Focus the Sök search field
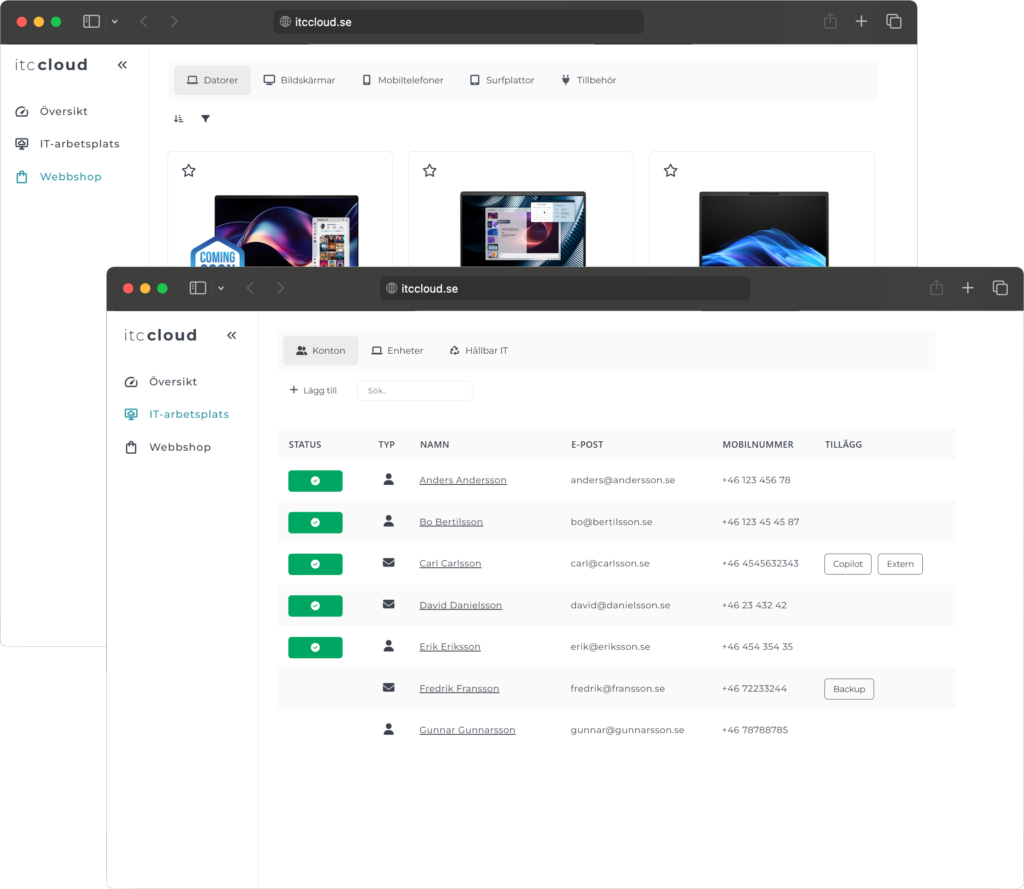The image size is (1024, 889). pyautogui.click(x=414, y=391)
